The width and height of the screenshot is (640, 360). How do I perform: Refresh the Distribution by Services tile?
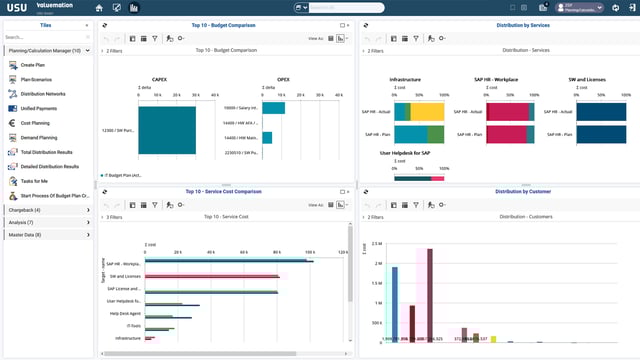pyautogui.click(x=366, y=25)
